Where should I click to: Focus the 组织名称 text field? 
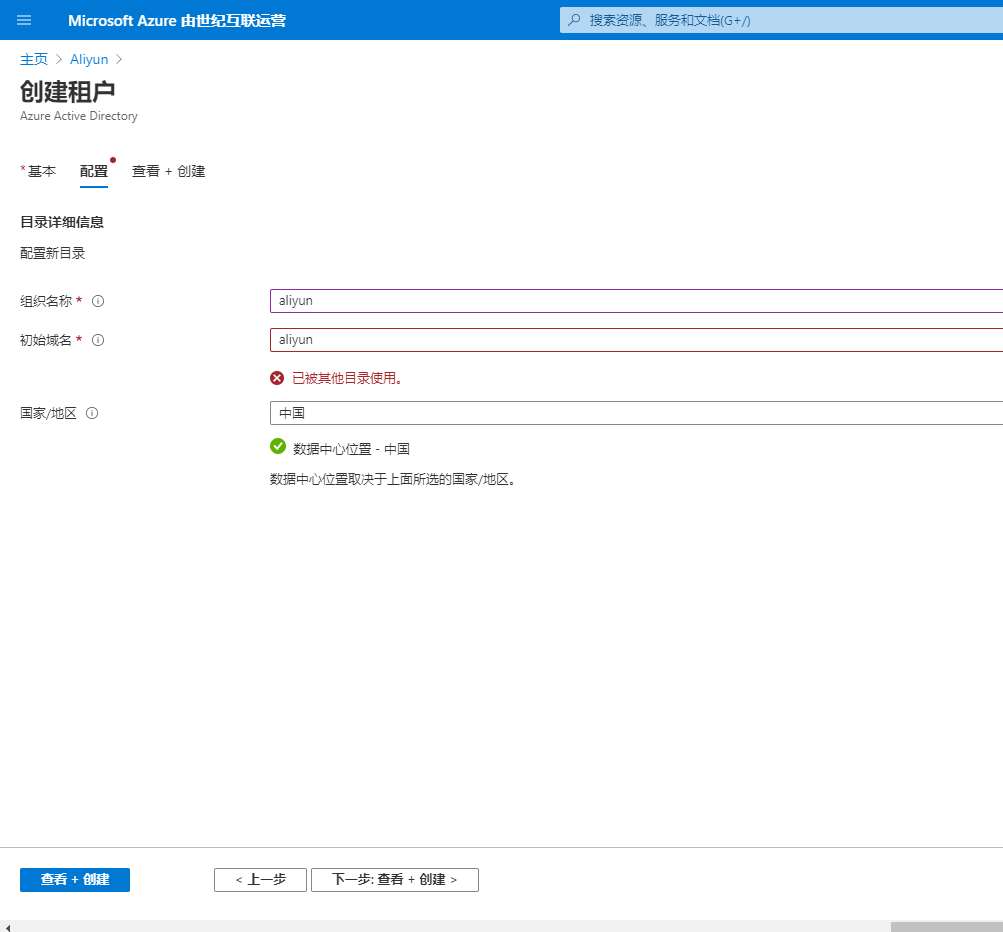pos(636,301)
